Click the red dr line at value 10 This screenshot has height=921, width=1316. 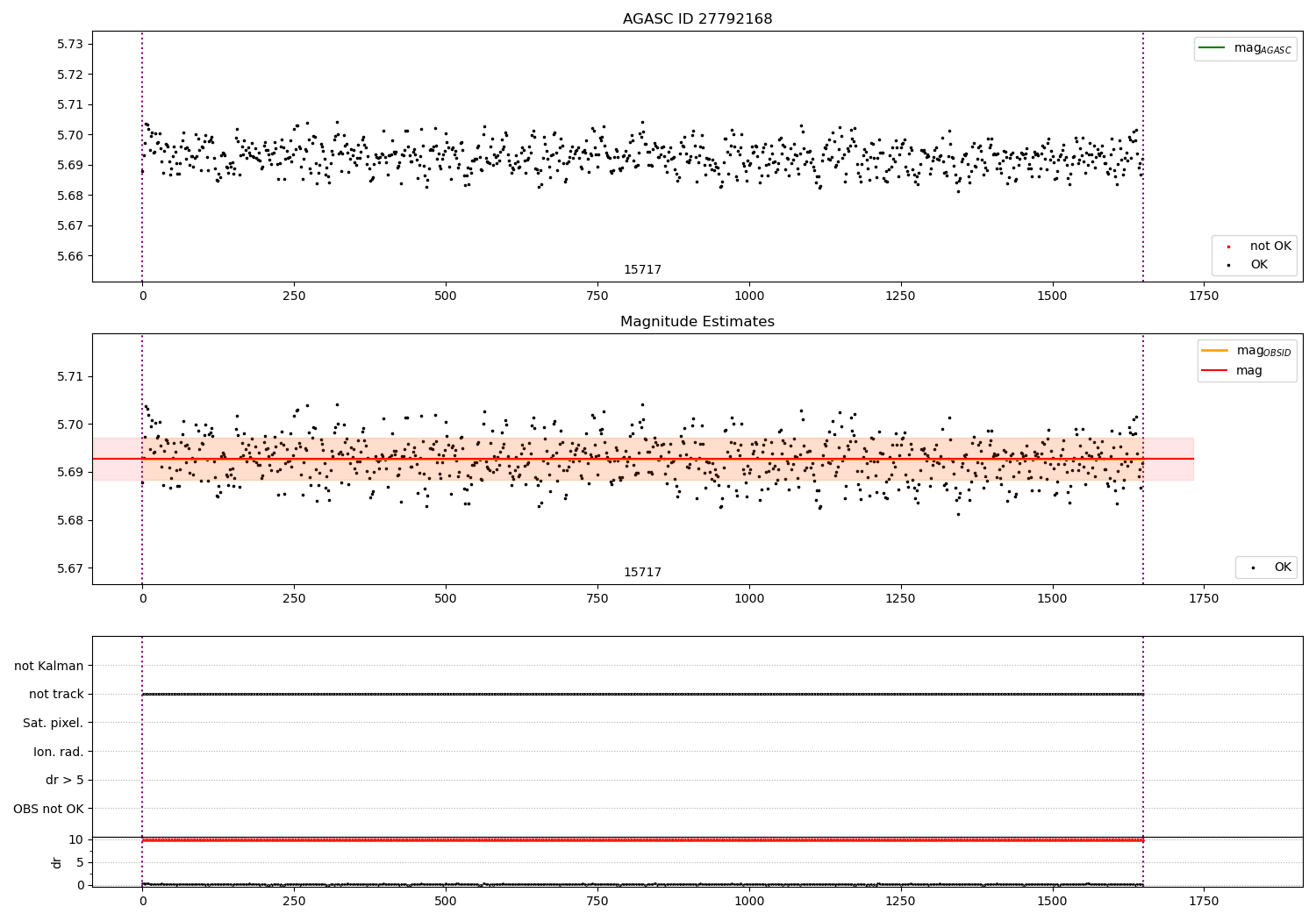(642, 839)
